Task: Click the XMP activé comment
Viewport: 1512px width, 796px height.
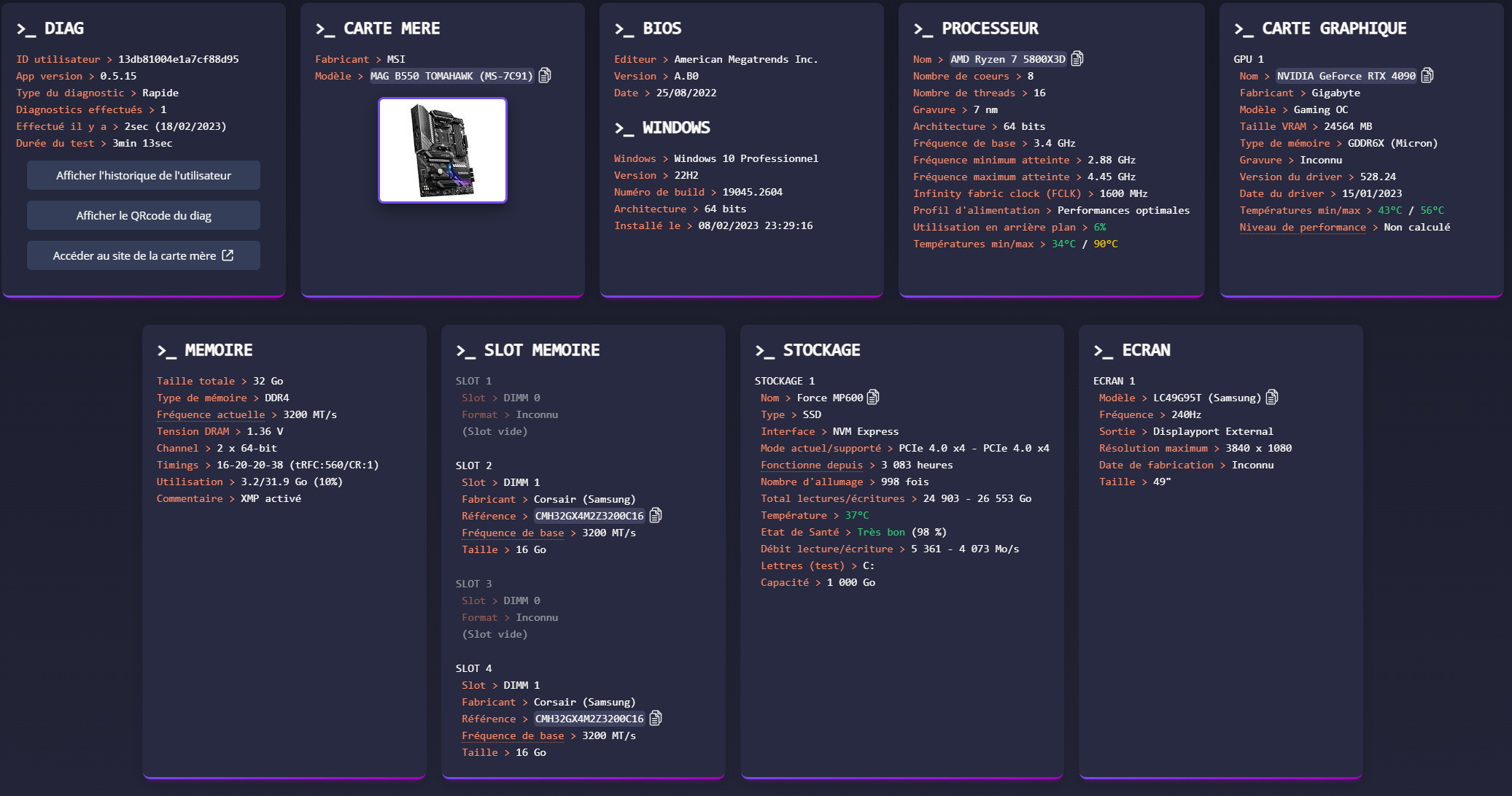Action: (x=271, y=498)
